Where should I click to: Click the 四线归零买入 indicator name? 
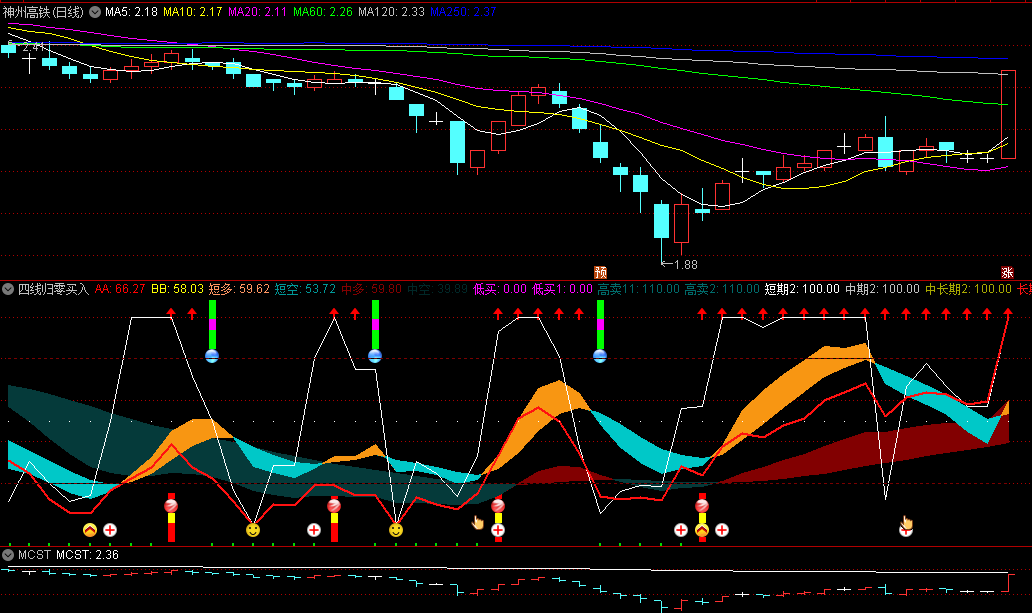click(53, 289)
